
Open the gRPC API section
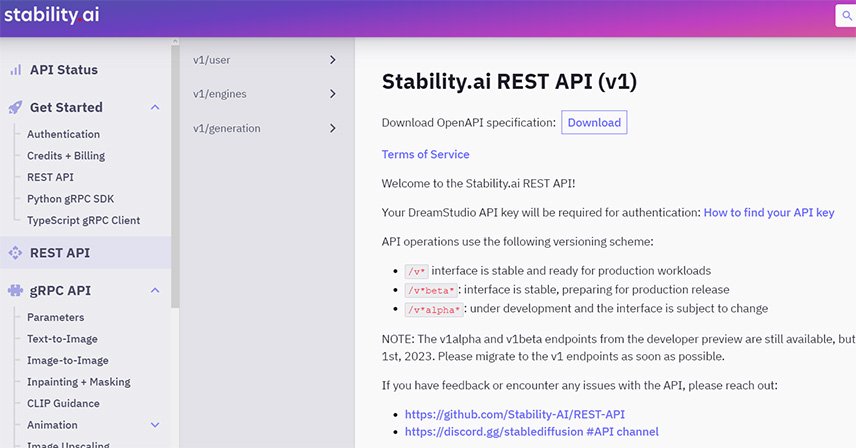pyautogui.click(x=61, y=290)
